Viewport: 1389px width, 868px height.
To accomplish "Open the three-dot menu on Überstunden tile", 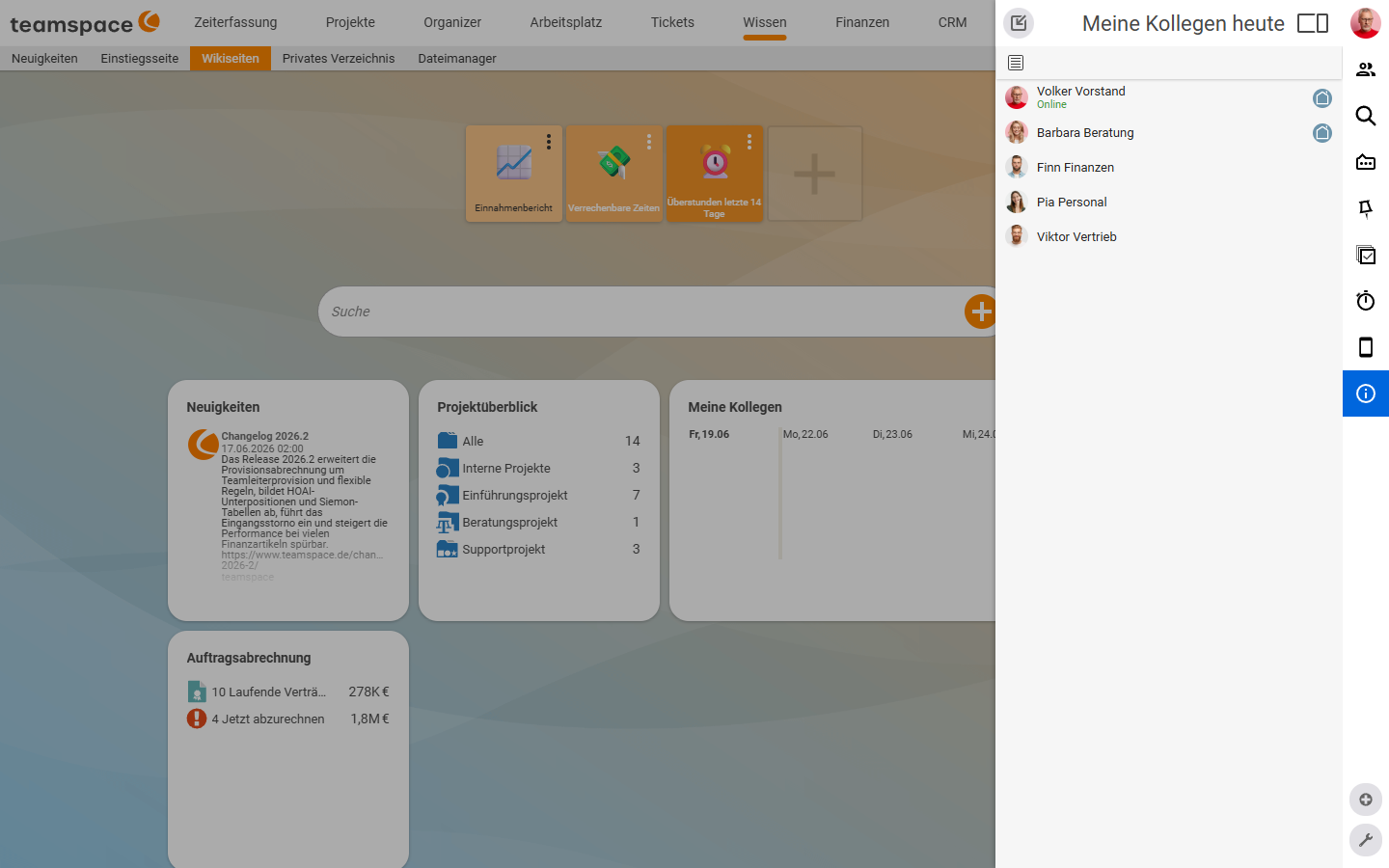I will pos(749,142).
